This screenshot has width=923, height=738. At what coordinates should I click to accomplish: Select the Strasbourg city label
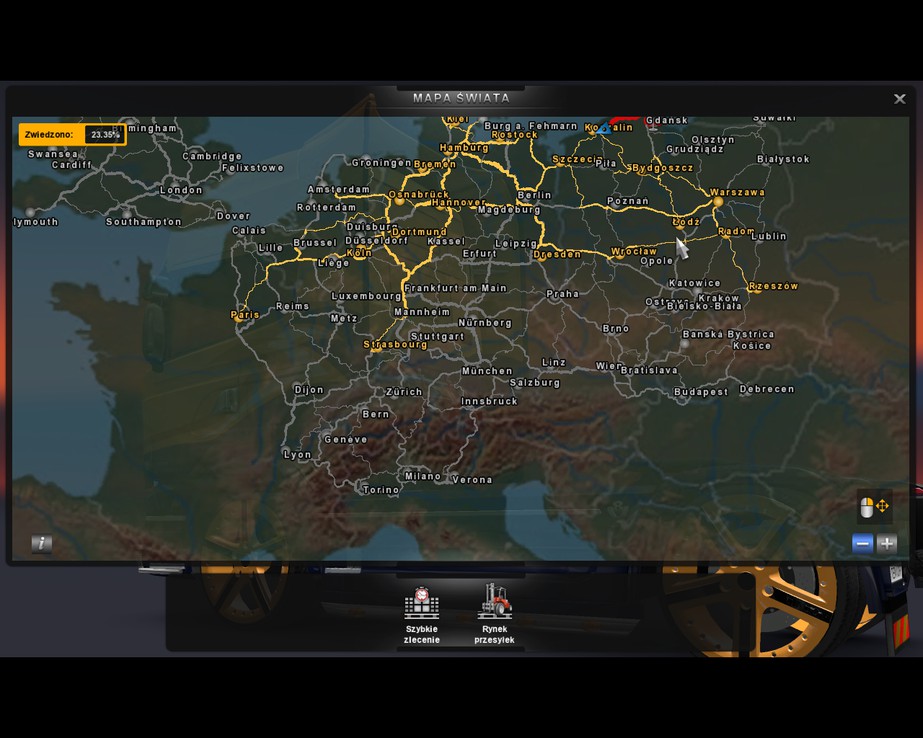coord(395,344)
